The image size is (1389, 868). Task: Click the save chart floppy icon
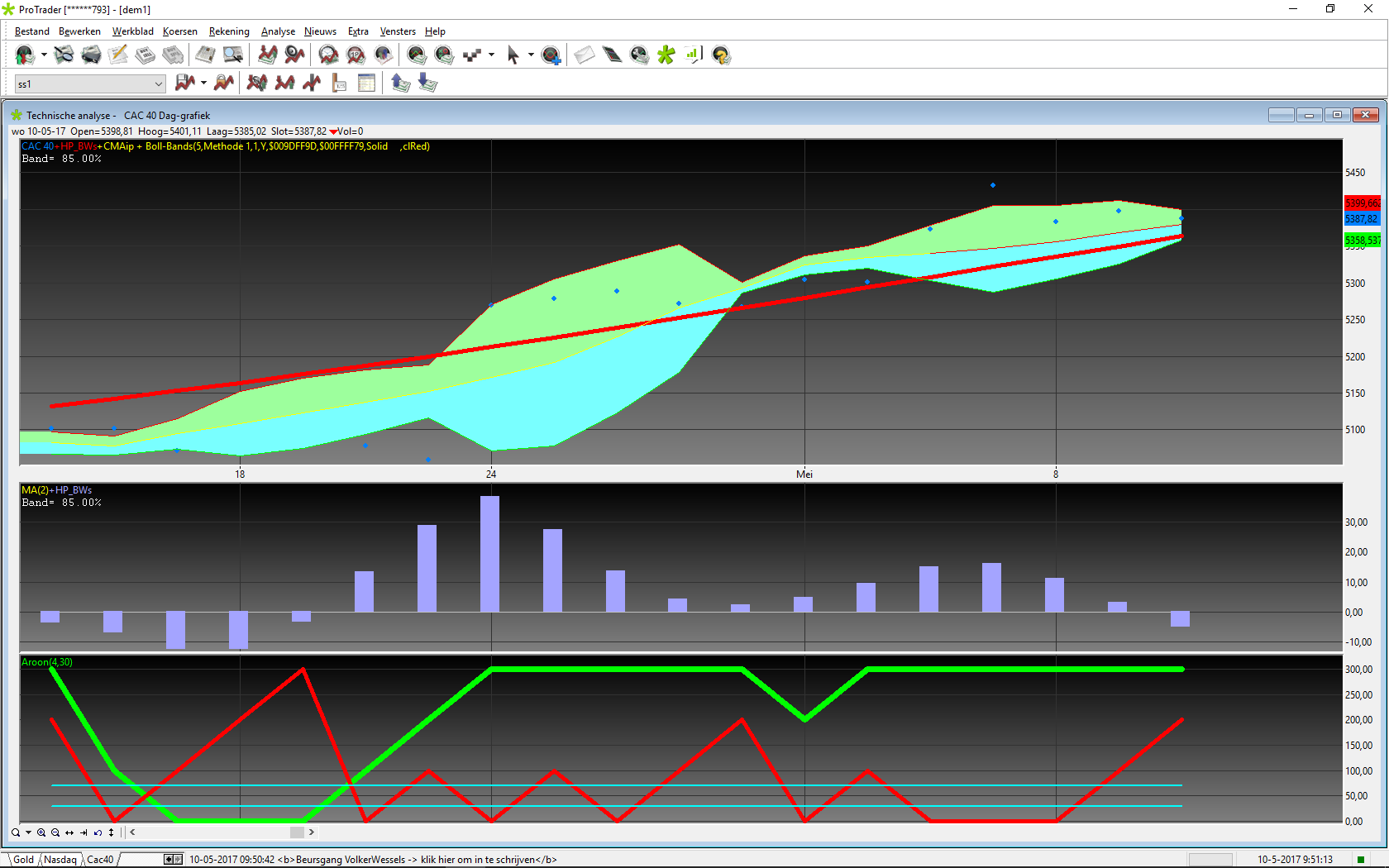coord(185,83)
